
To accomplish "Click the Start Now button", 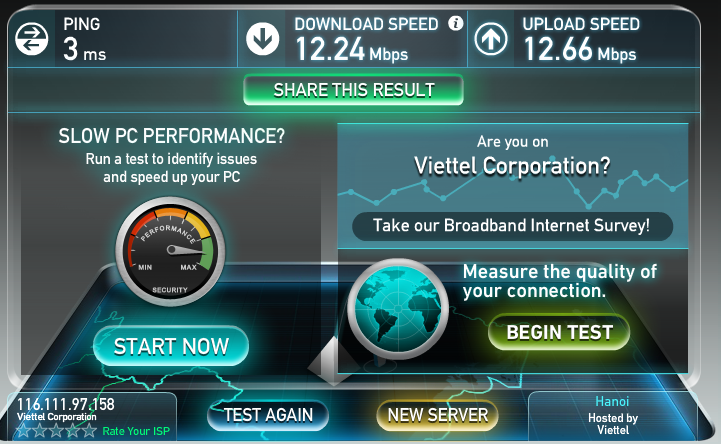I will pos(171,346).
